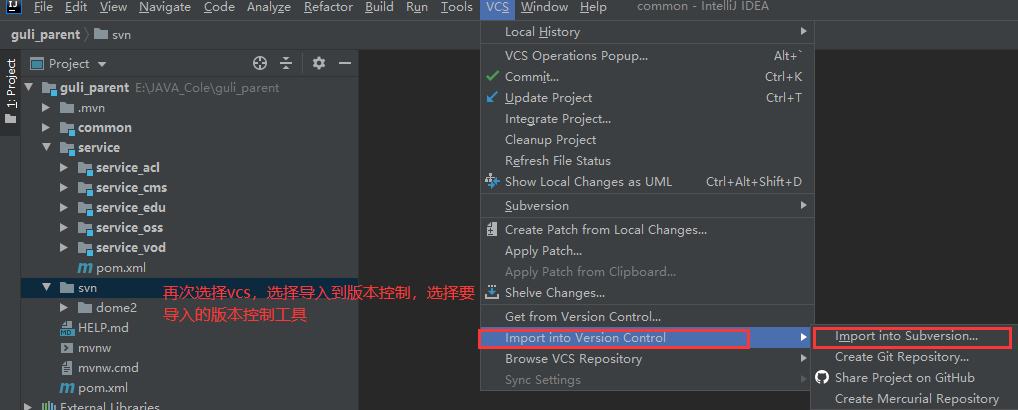This screenshot has height=410, width=1018.
Task: Click the Create Patch icon
Action: [x=493, y=230]
